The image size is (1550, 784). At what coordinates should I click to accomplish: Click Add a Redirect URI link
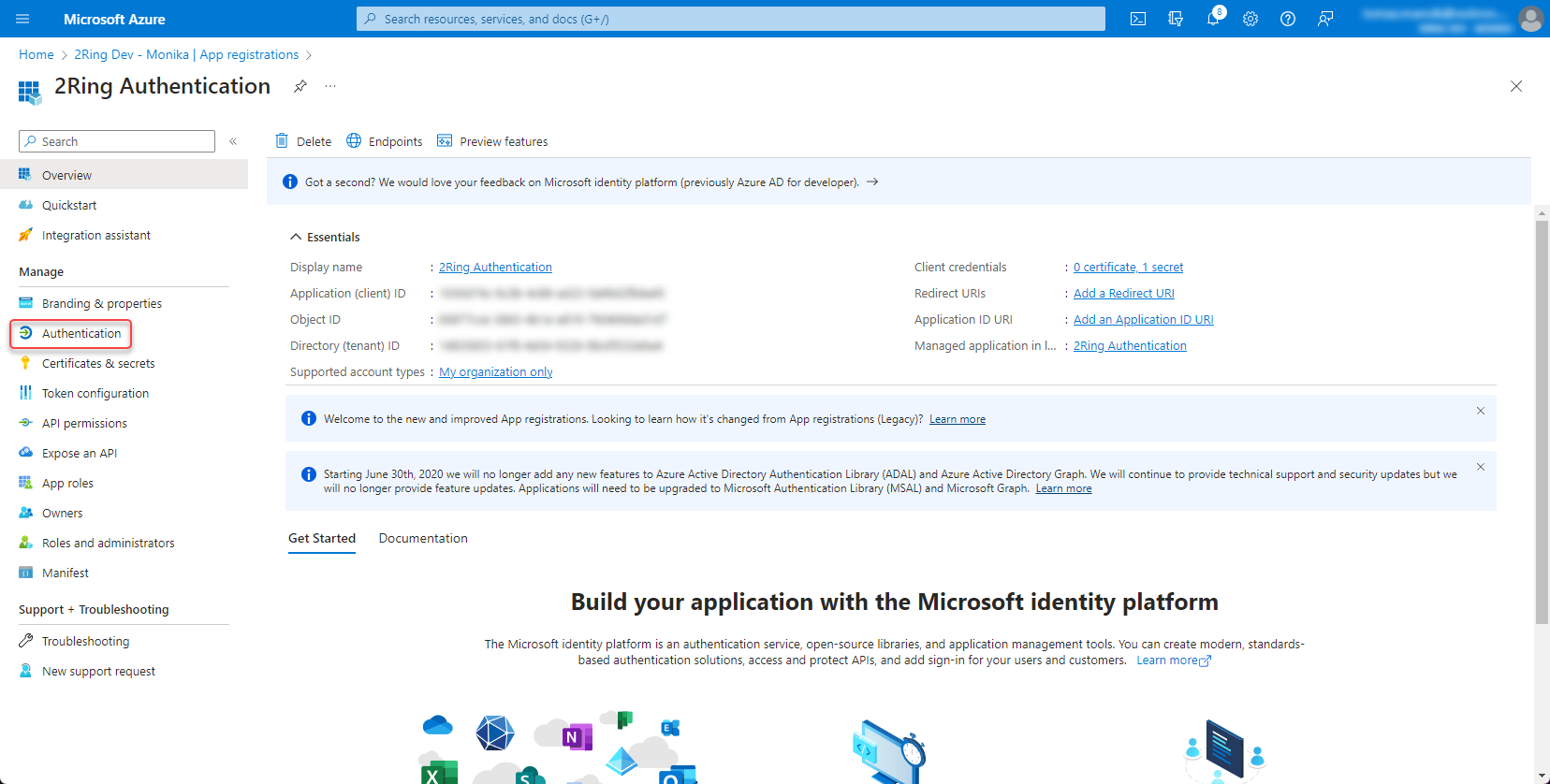click(x=1123, y=293)
